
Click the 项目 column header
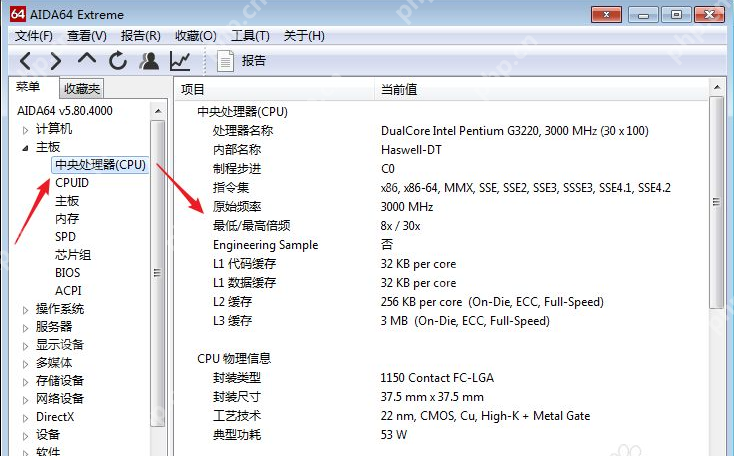coord(192,90)
